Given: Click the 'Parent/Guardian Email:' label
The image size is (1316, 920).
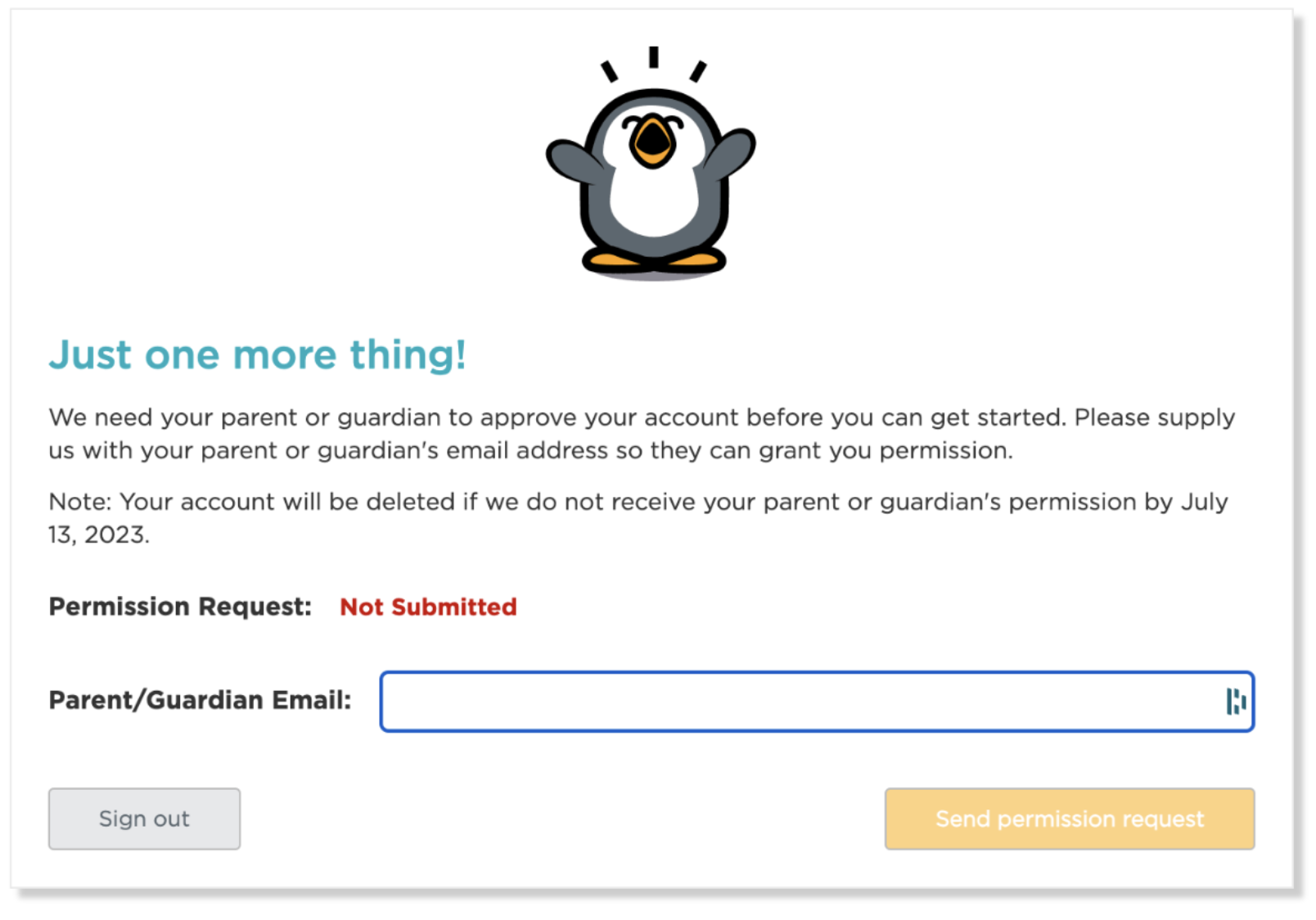Looking at the screenshot, I should point(200,701).
